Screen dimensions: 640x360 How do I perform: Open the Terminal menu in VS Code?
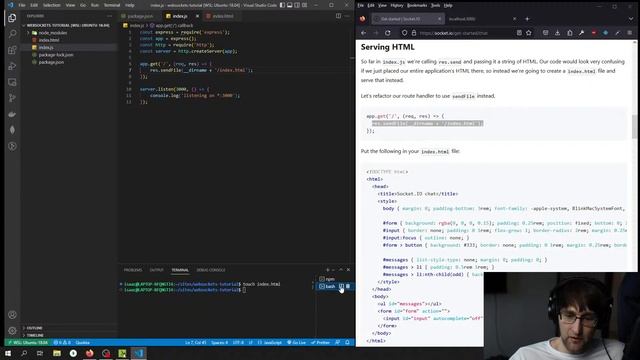pos(111,5)
